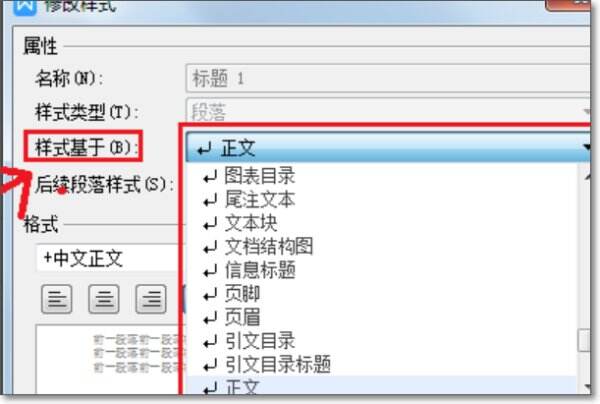Select 引文目录 from the list
Image resolution: width=600 pixels, height=404 pixels.
[381, 341]
